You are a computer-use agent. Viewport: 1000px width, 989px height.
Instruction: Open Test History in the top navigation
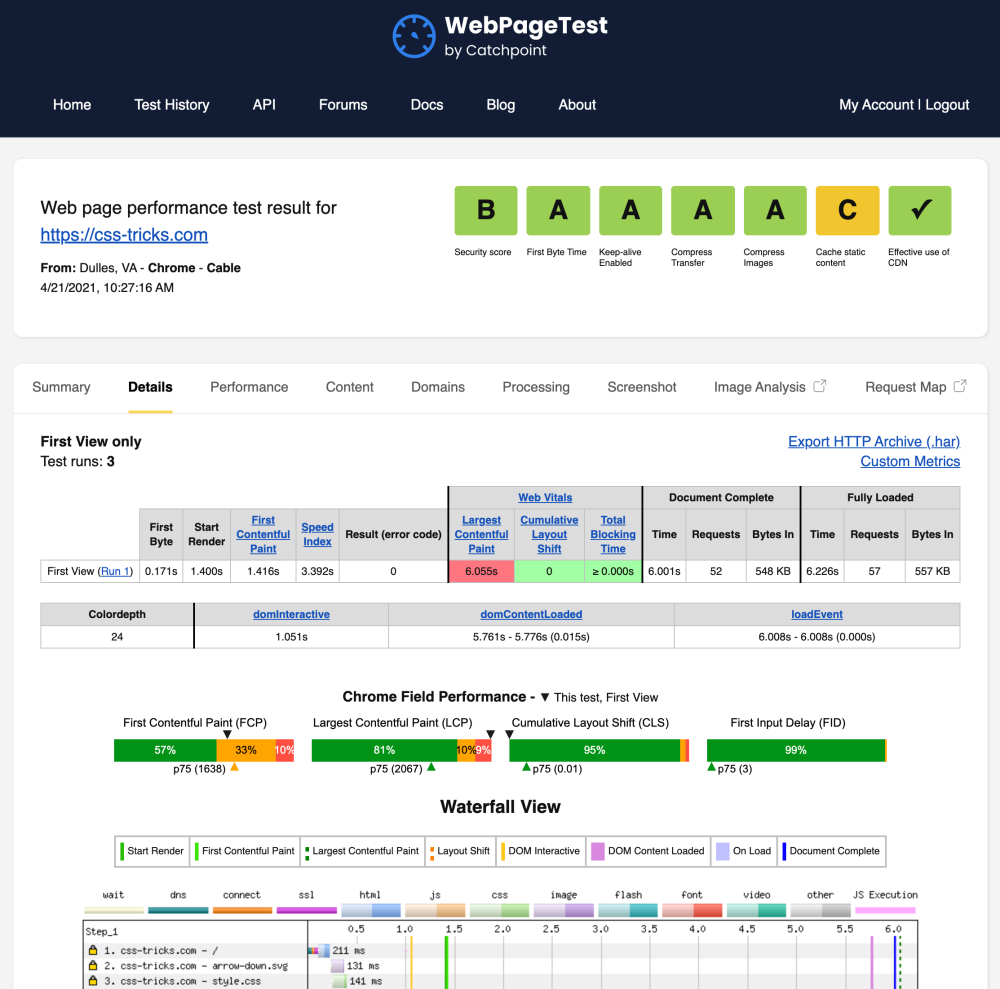[172, 105]
